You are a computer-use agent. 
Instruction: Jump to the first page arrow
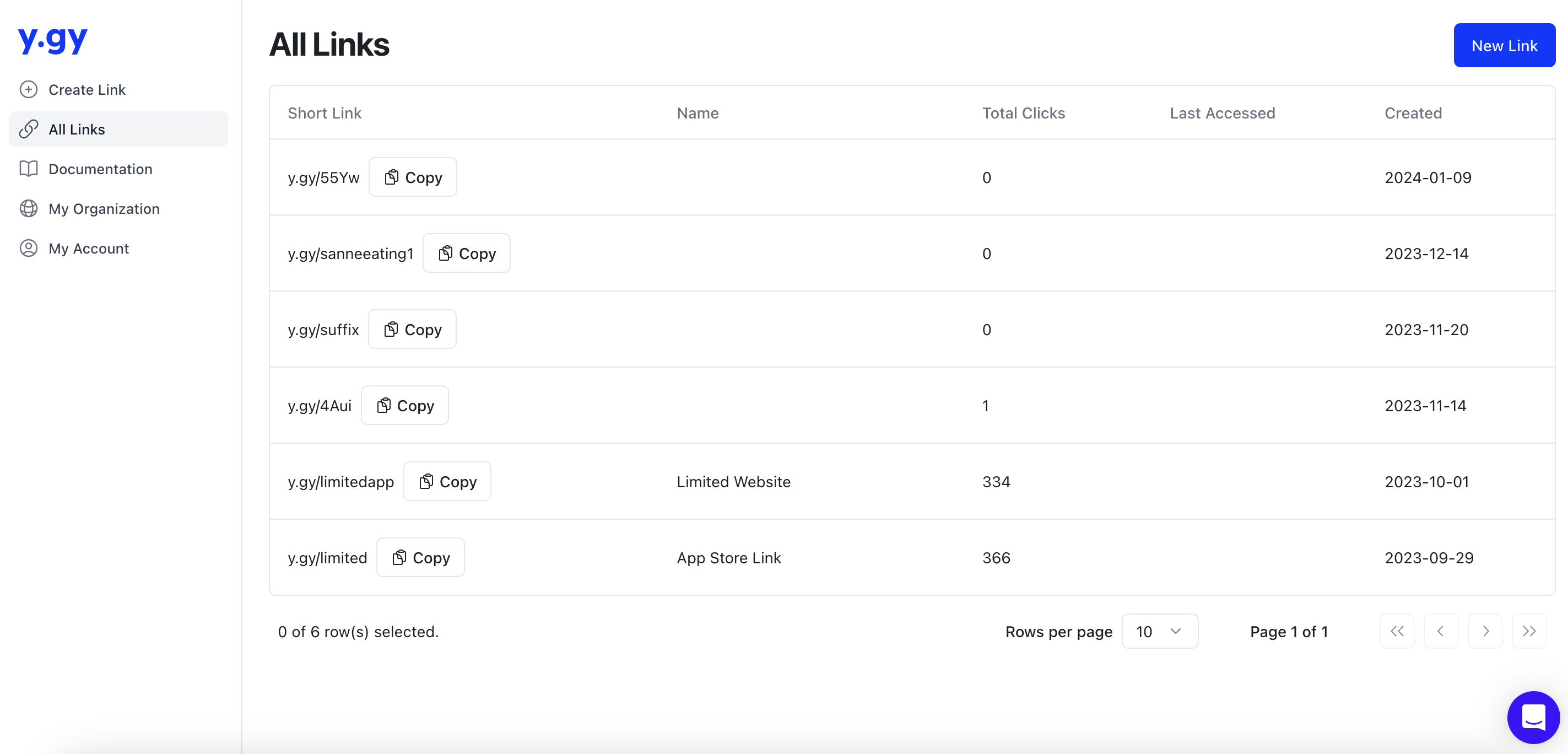click(1396, 631)
